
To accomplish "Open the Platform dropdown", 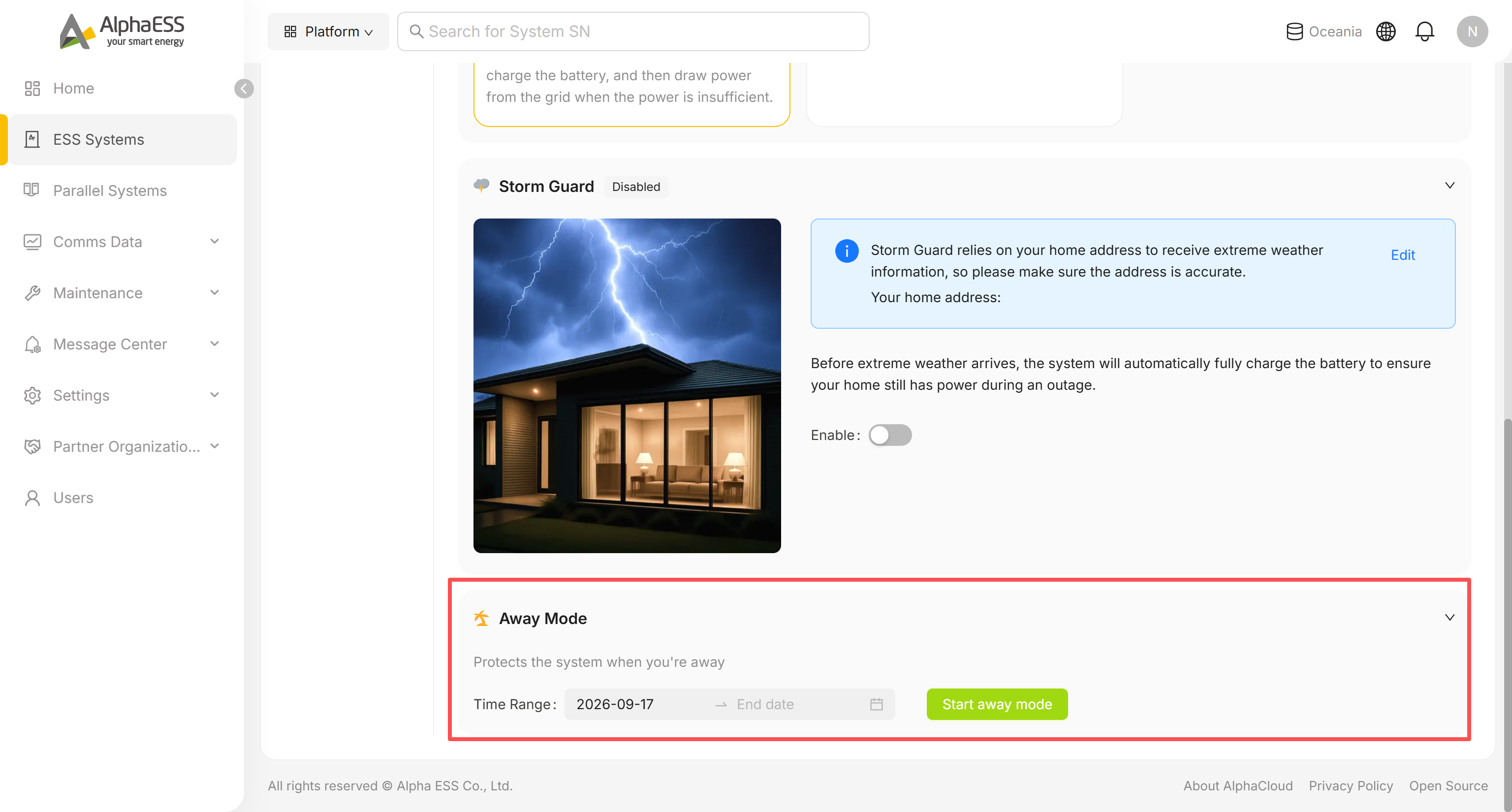I will [328, 31].
